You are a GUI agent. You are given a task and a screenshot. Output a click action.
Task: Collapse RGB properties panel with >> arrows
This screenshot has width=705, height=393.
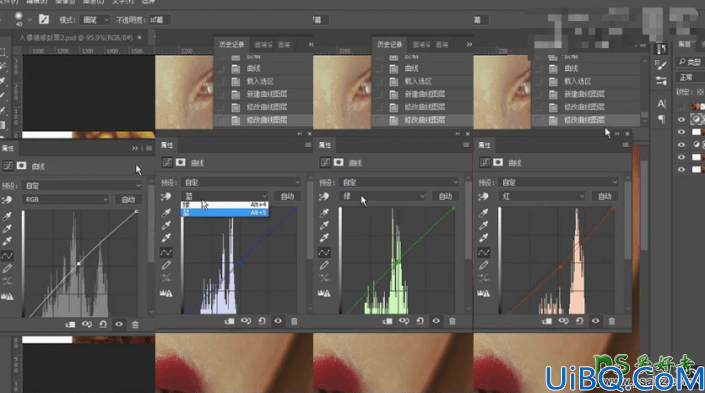(x=135, y=148)
